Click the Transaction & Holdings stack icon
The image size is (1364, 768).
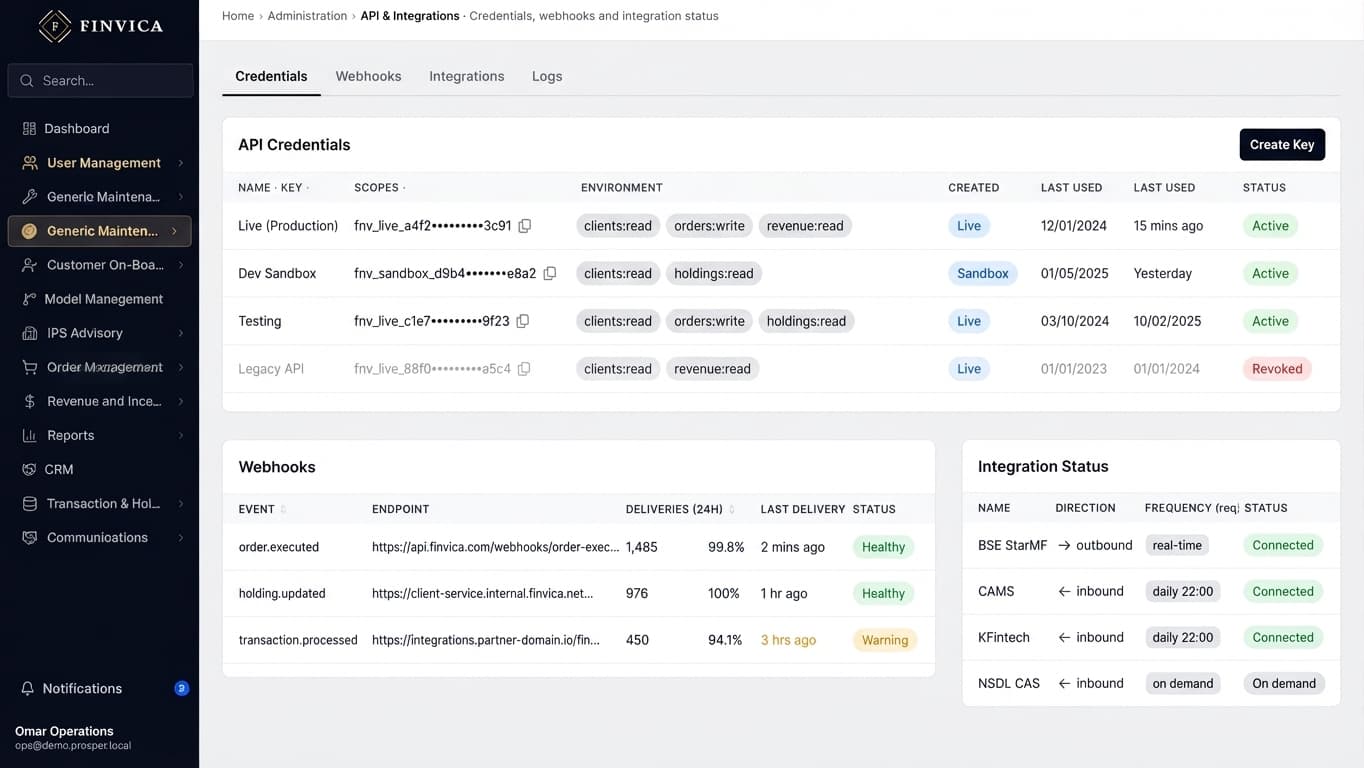[29, 503]
